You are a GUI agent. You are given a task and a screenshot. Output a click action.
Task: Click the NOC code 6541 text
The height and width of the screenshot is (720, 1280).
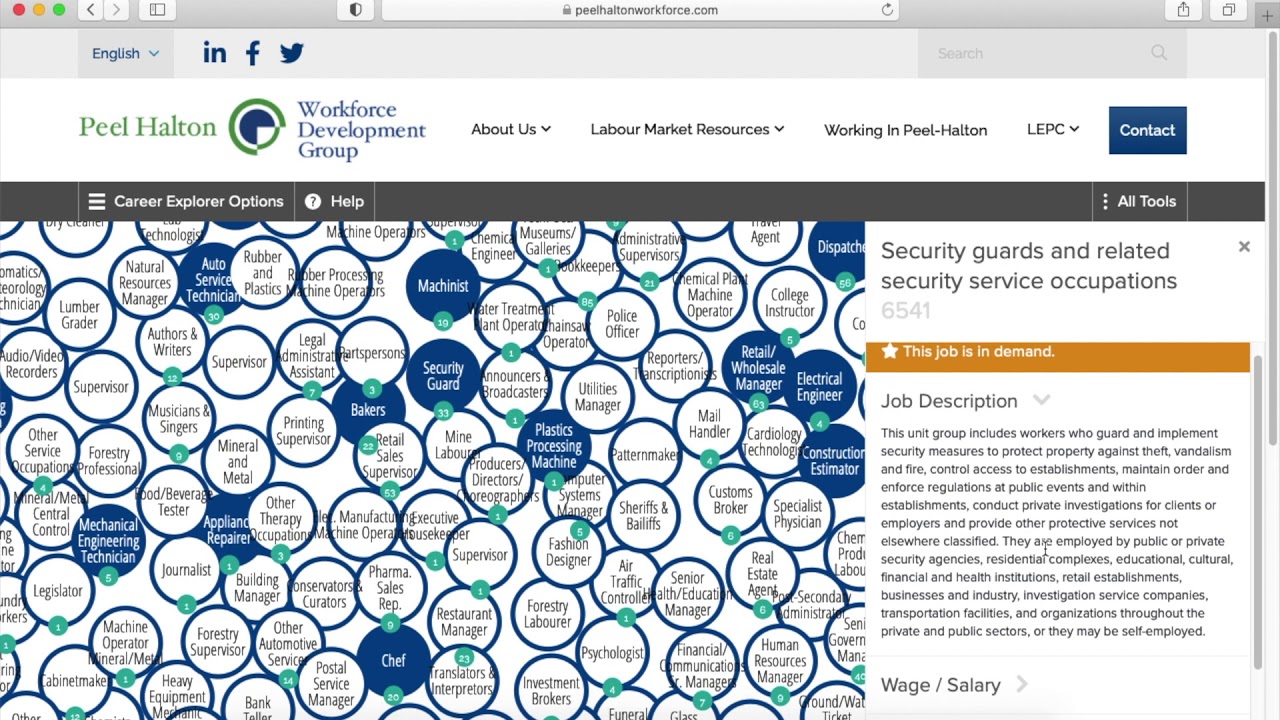905,311
